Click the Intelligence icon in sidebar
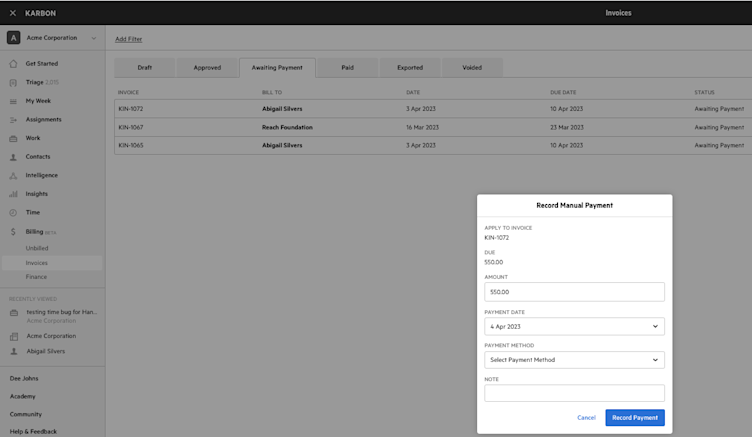The width and height of the screenshot is (752, 437). click(x=13, y=176)
